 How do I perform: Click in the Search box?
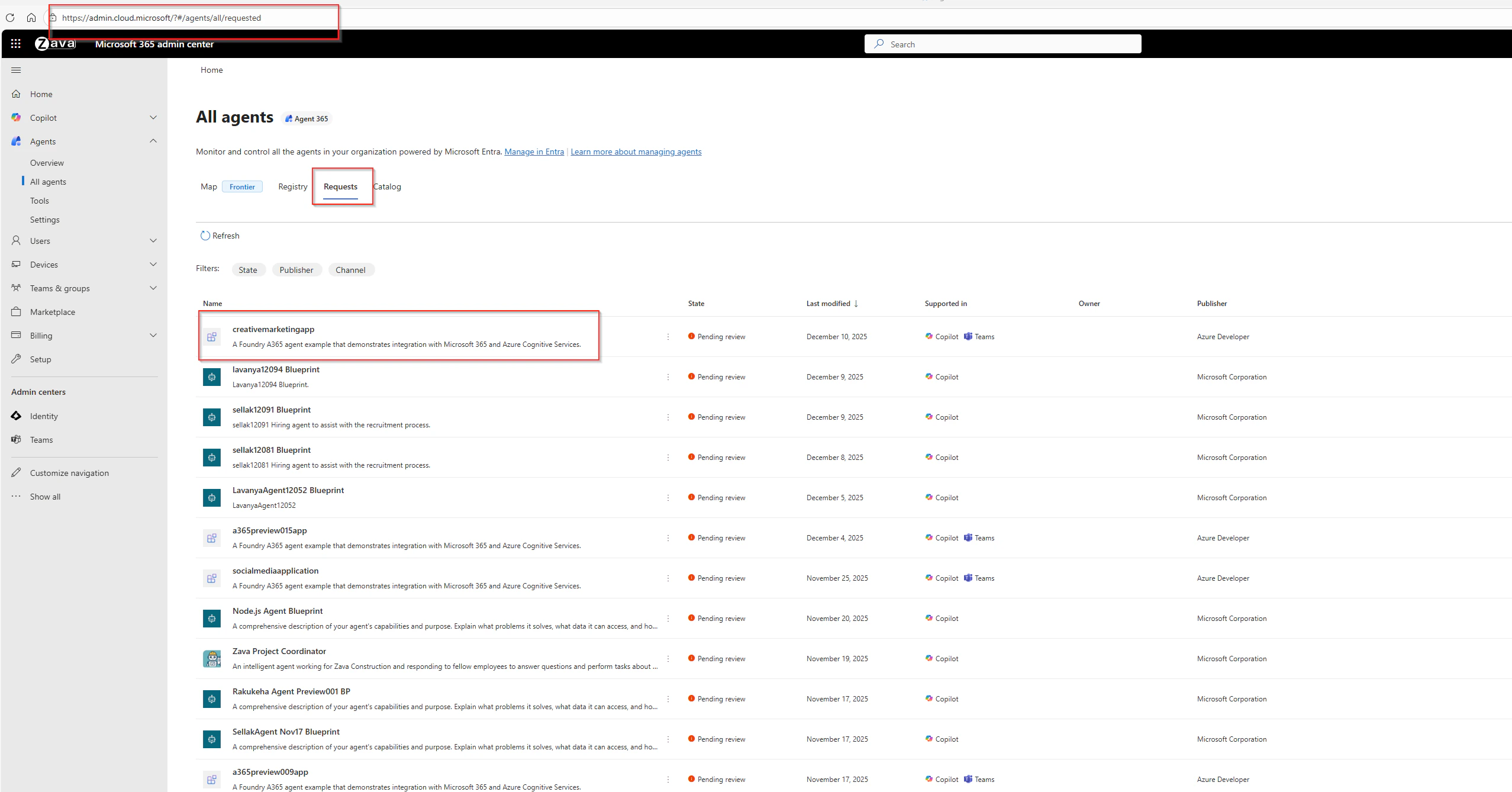click(1003, 44)
